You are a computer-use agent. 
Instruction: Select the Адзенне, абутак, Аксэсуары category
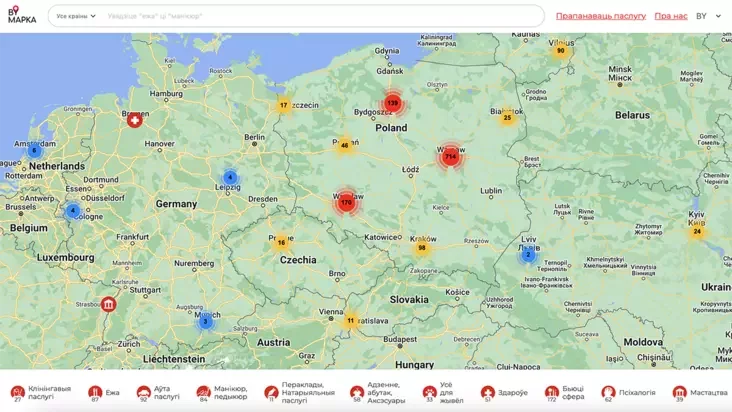(x=378, y=392)
